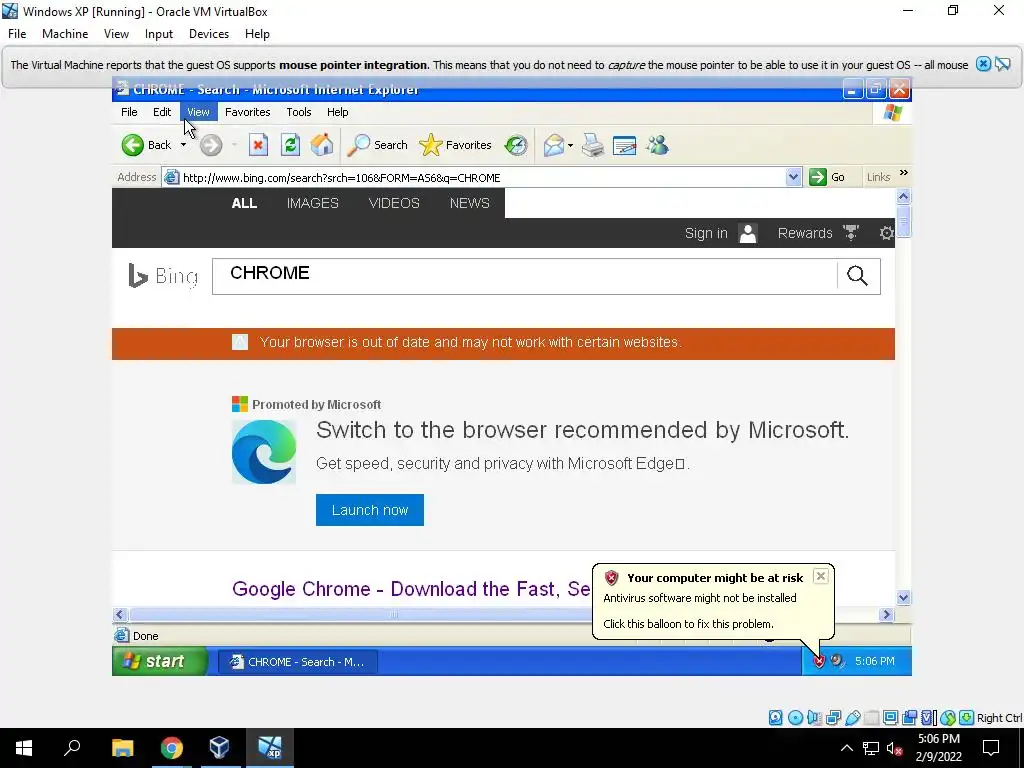Click the red security shield tray icon
The image size is (1024, 768).
pyautogui.click(x=819, y=662)
